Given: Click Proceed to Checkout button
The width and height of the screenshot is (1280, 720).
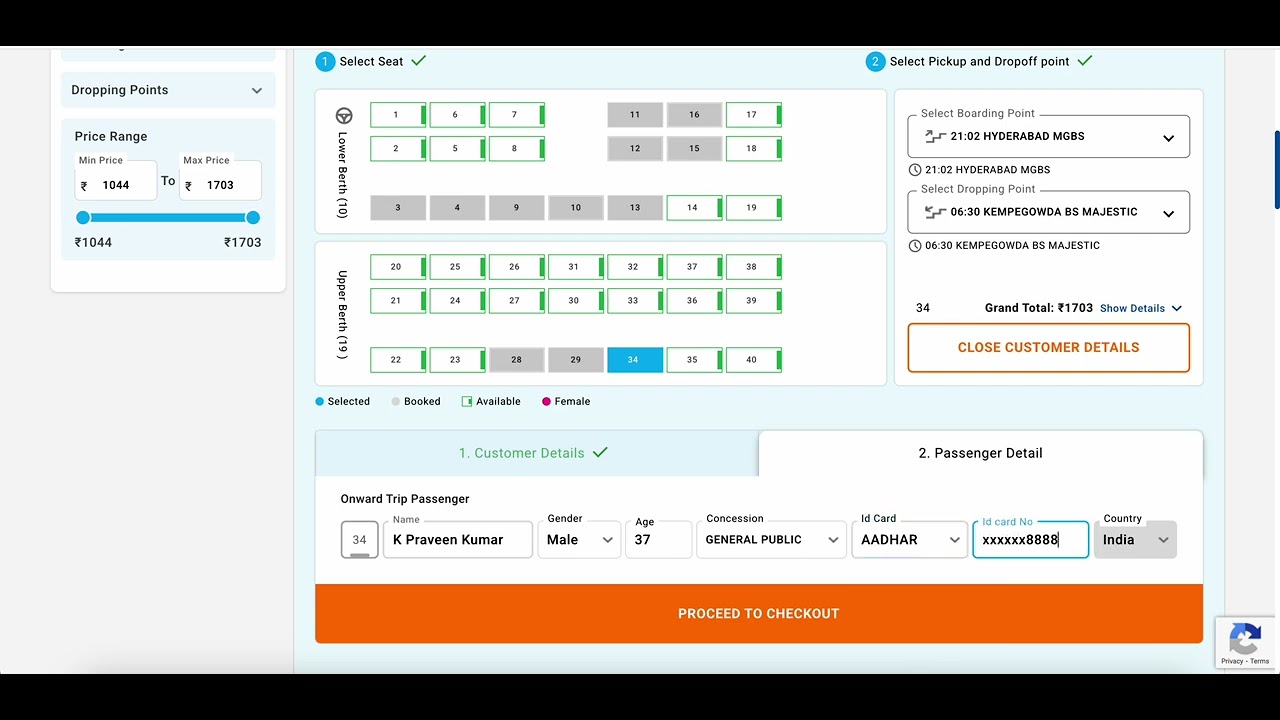Looking at the screenshot, I should click(759, 614).
